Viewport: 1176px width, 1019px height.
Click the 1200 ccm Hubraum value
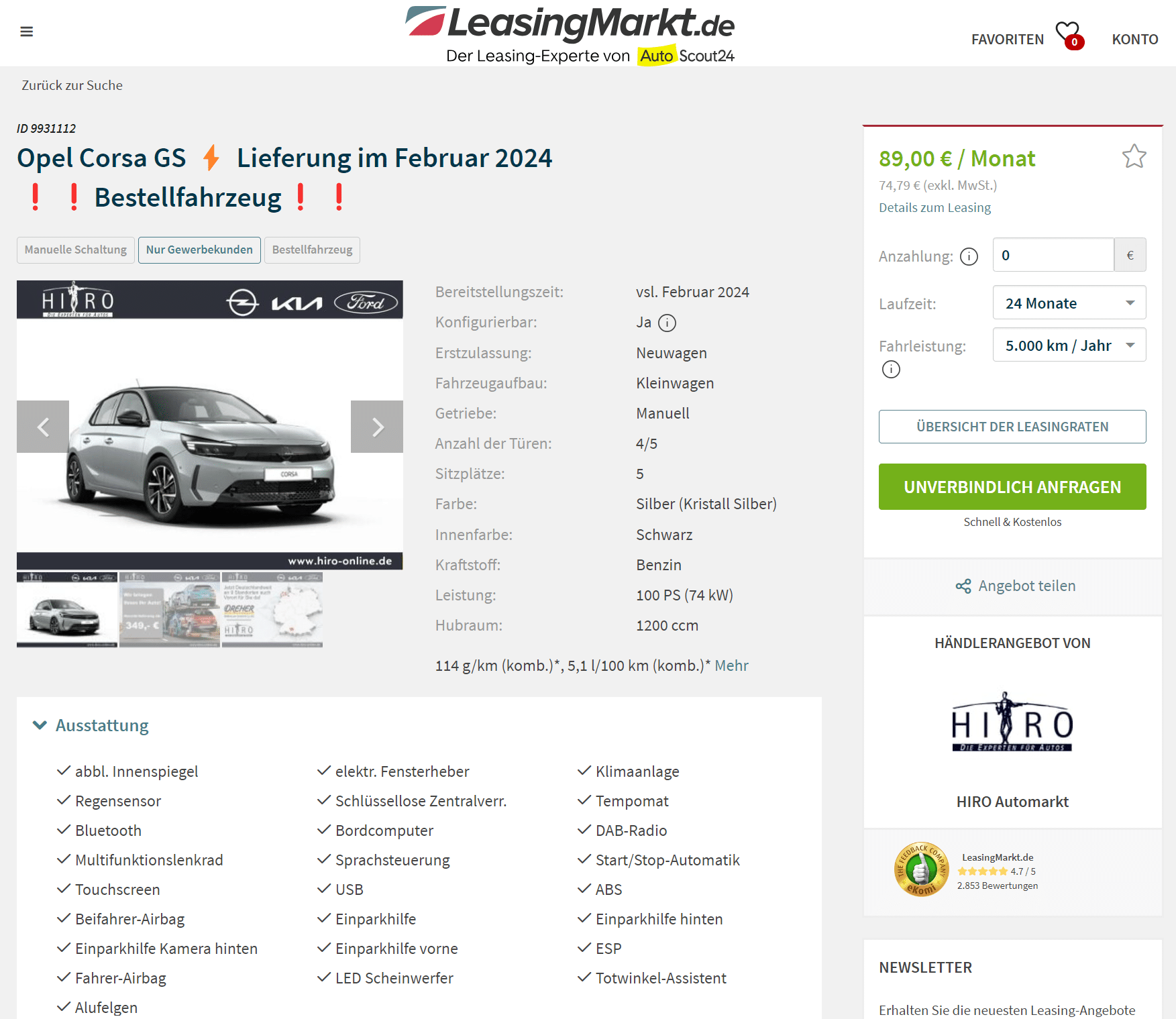click(x=667, y=626)
